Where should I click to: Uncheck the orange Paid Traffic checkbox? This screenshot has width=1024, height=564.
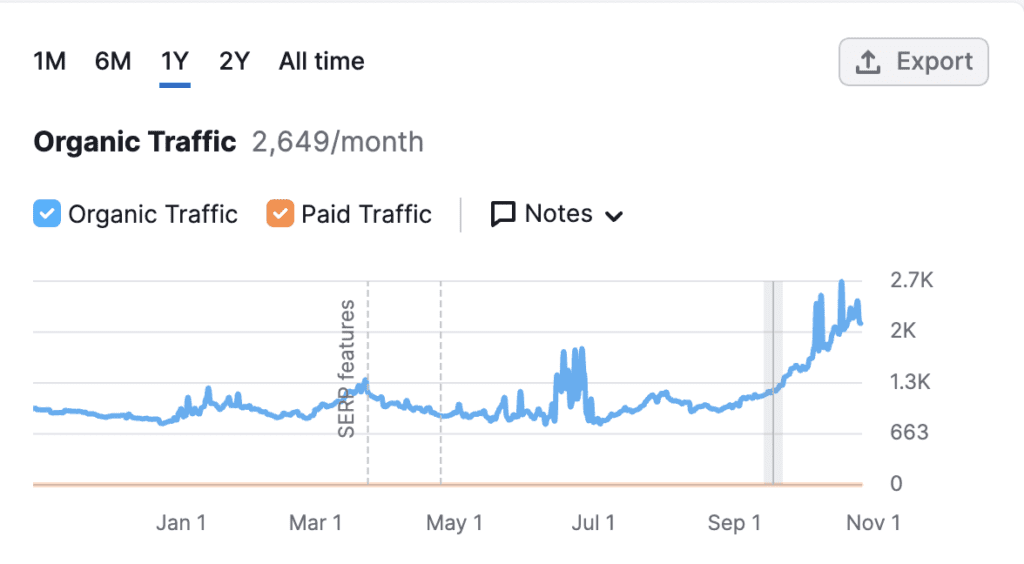point(280,214)
